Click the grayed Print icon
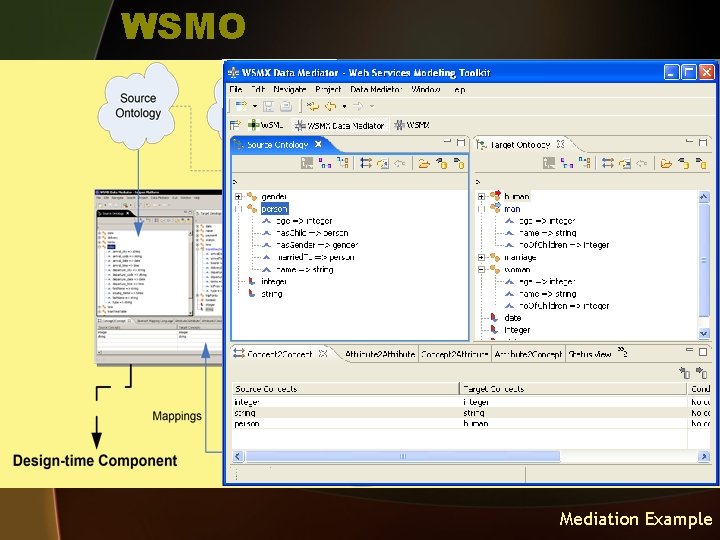 pos(286,107)
